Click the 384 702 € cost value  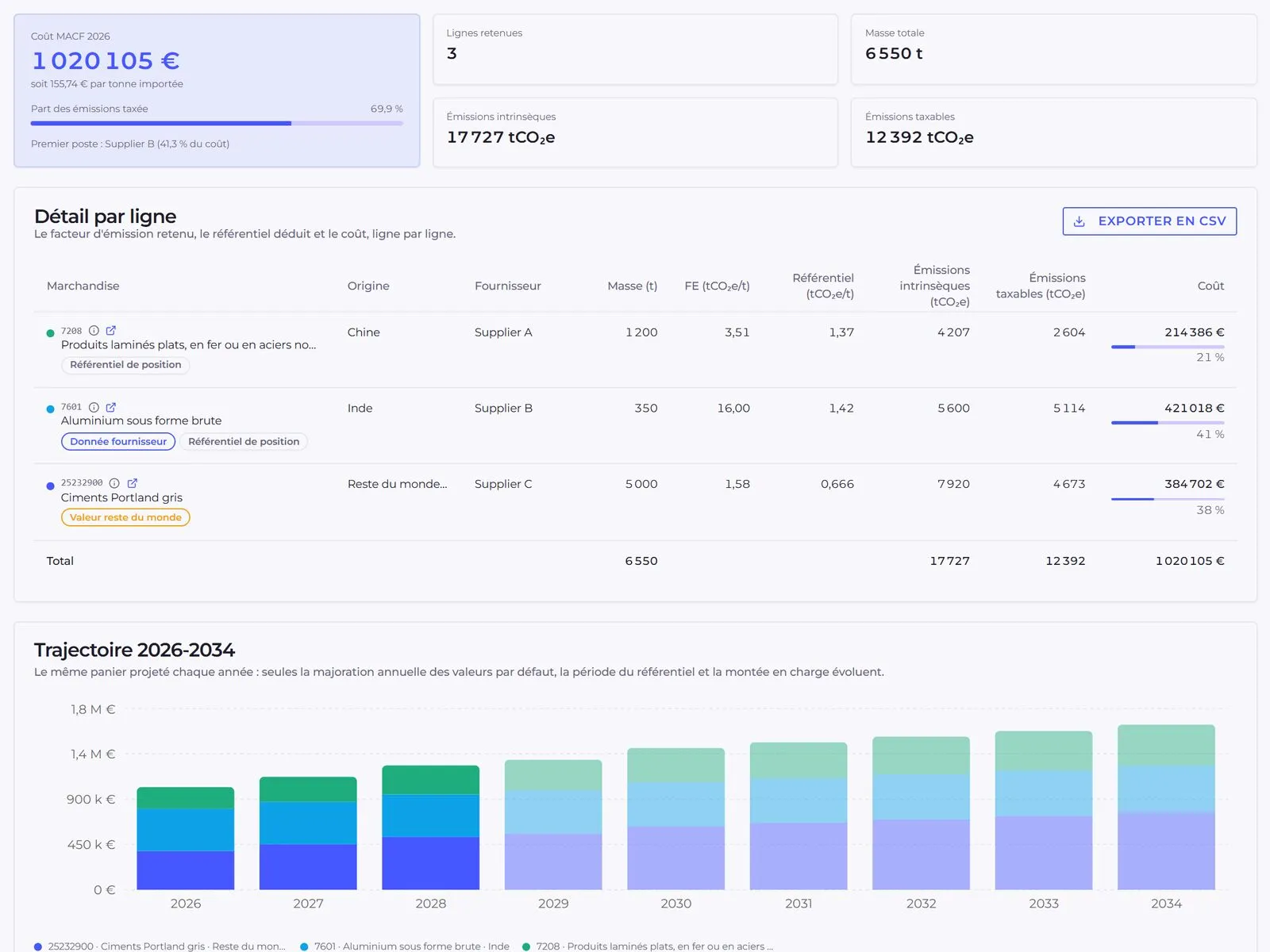point(1194,484)
